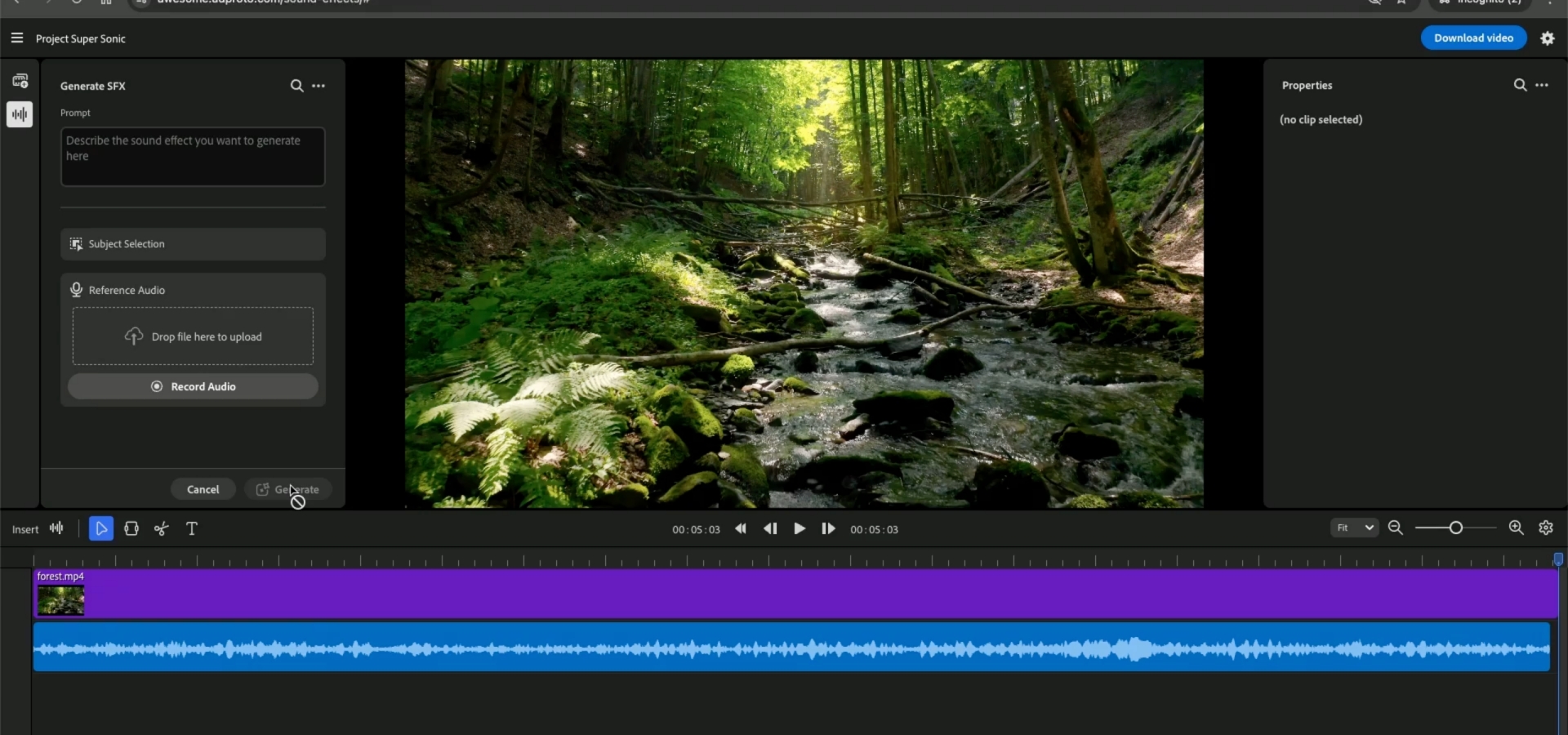Open the sound effects sidebar panel

20,114
